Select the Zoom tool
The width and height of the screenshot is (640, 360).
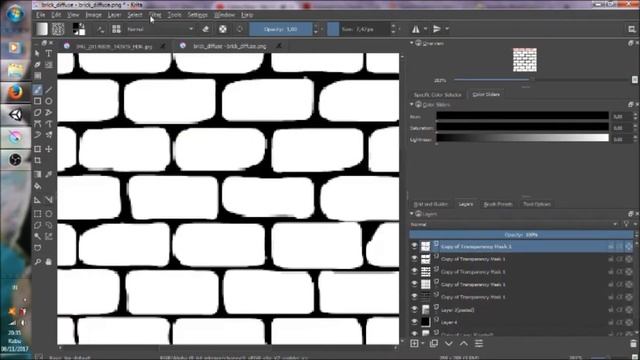click(x=38, y=262)
